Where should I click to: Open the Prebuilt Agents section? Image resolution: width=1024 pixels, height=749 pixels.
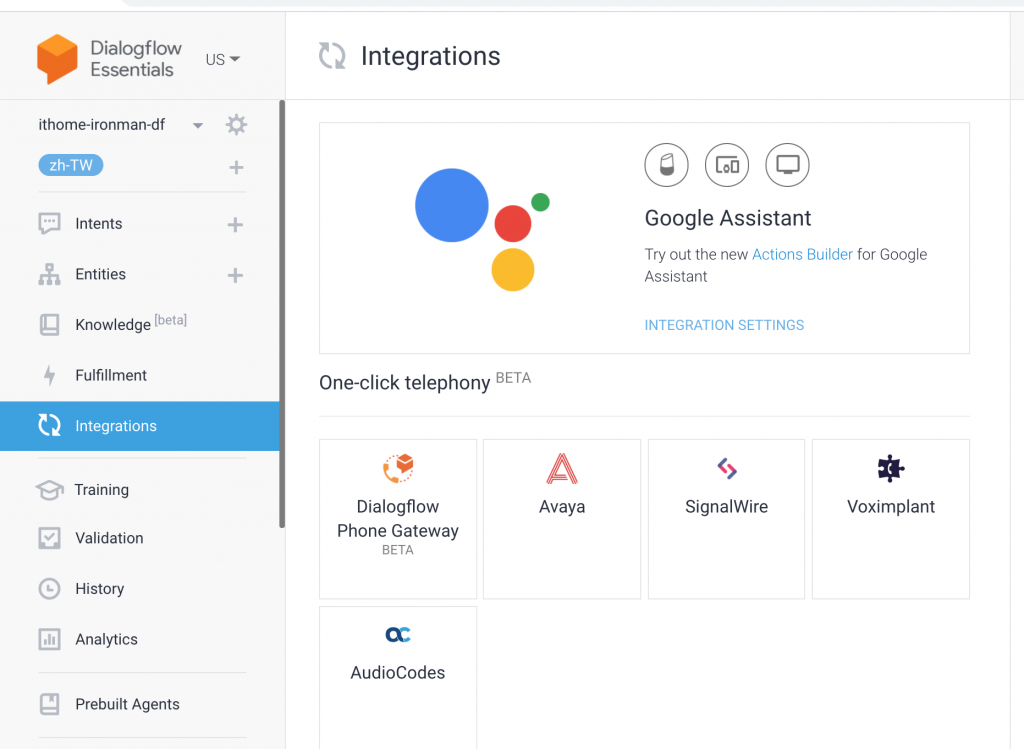[127, 704]
